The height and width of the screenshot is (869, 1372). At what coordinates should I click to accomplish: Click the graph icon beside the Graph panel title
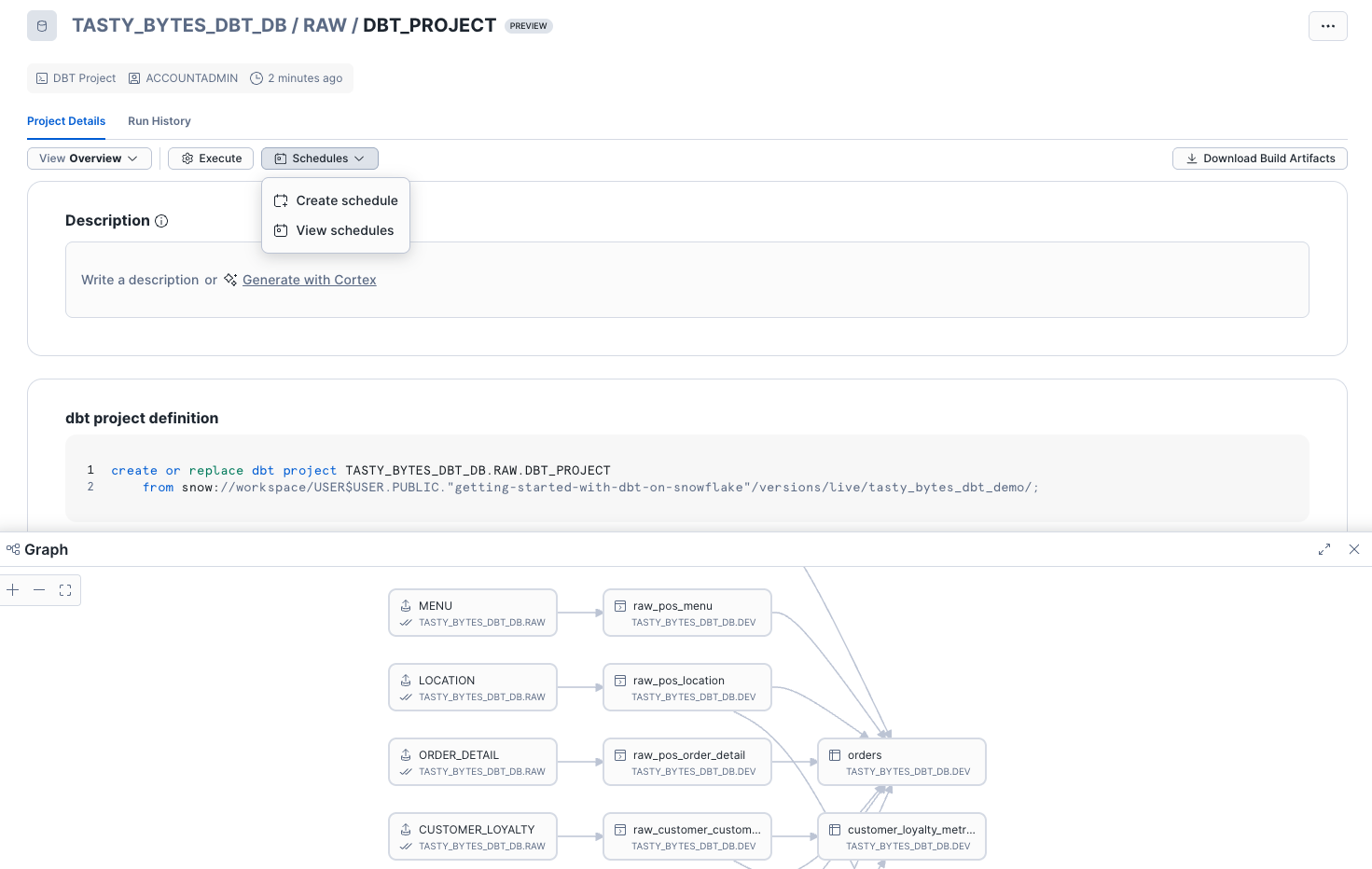[12, 549]
